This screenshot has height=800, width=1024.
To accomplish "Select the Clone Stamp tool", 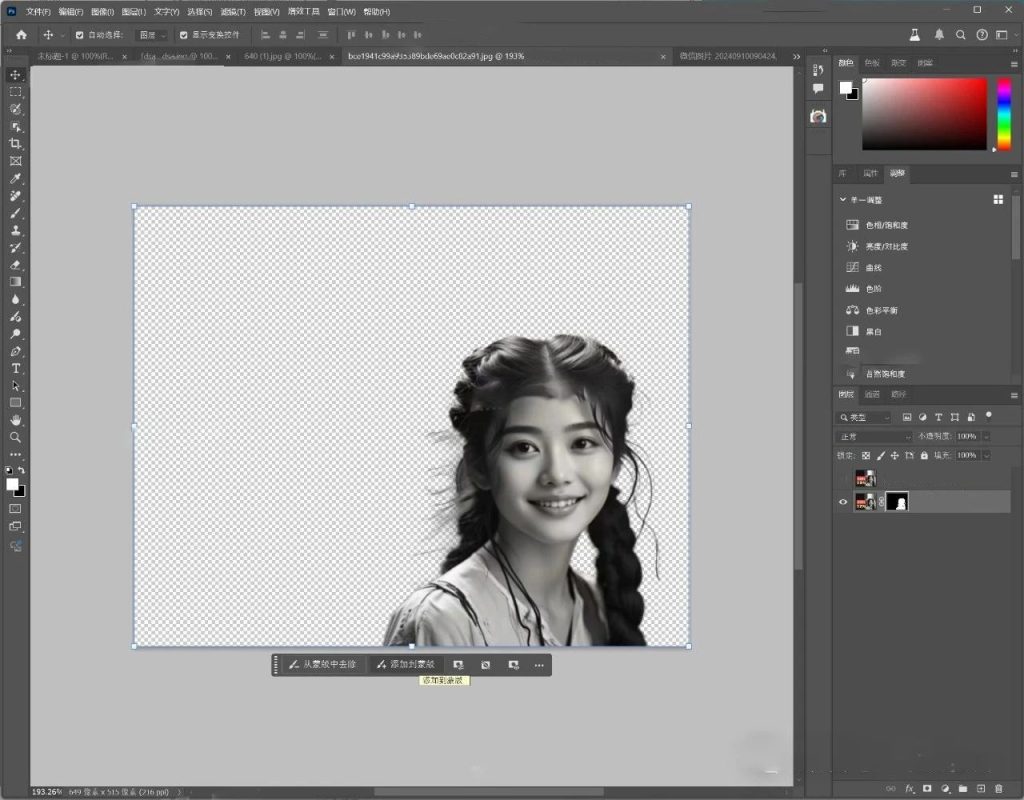I will pos(16,230).
